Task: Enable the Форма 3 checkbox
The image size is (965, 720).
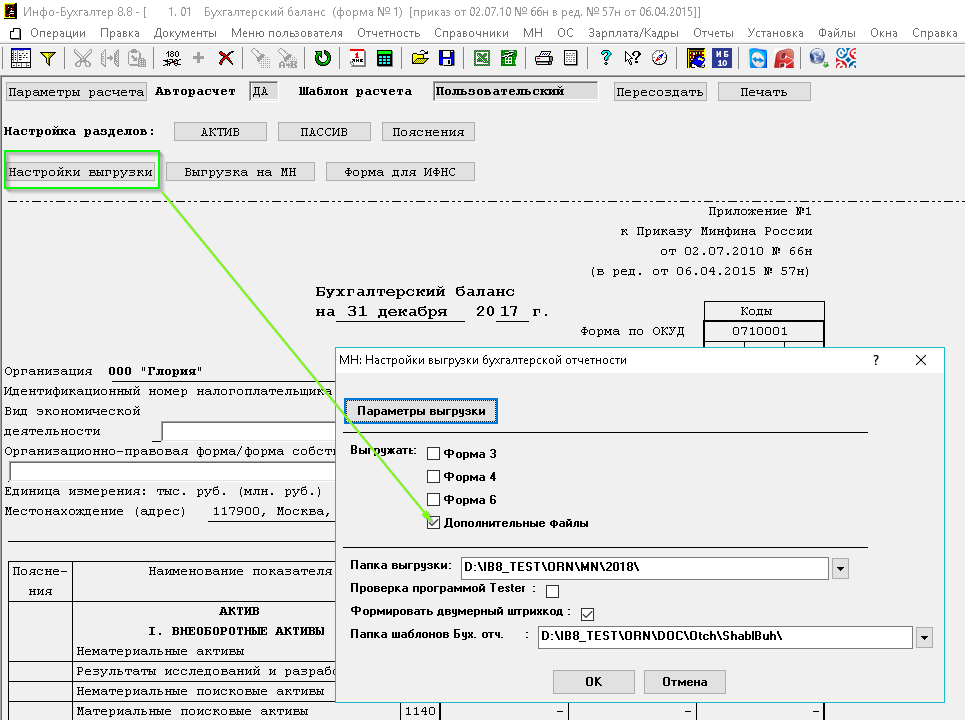Action: (x=433, y=454)
